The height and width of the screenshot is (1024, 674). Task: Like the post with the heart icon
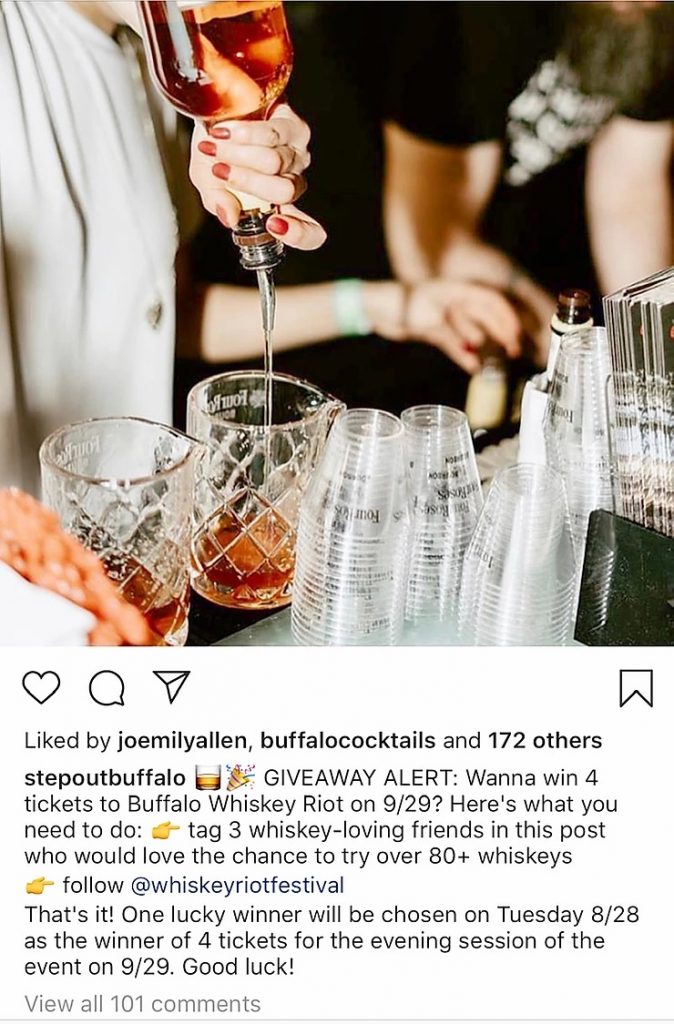tap(41, 687)
